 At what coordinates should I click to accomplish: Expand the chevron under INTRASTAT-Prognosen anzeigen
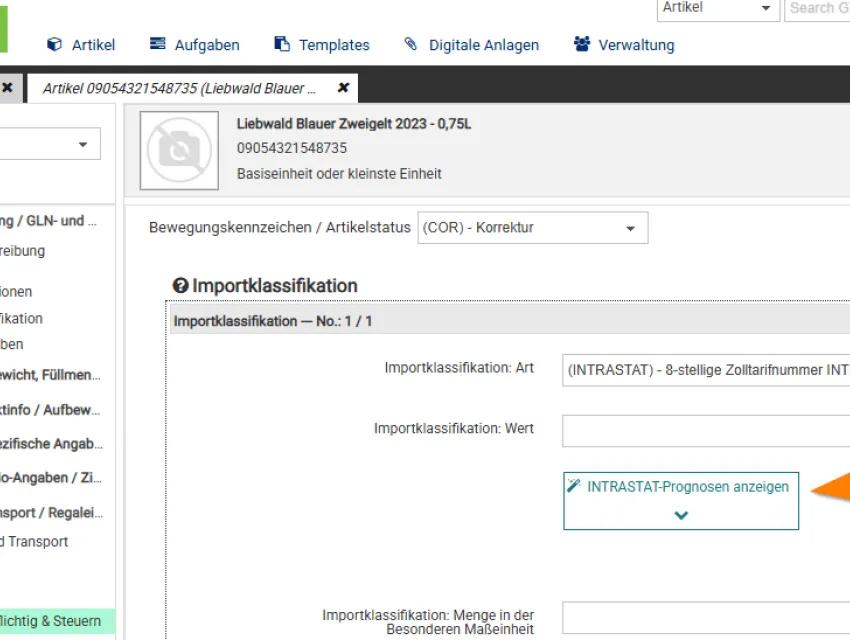[x=681, y=515]
